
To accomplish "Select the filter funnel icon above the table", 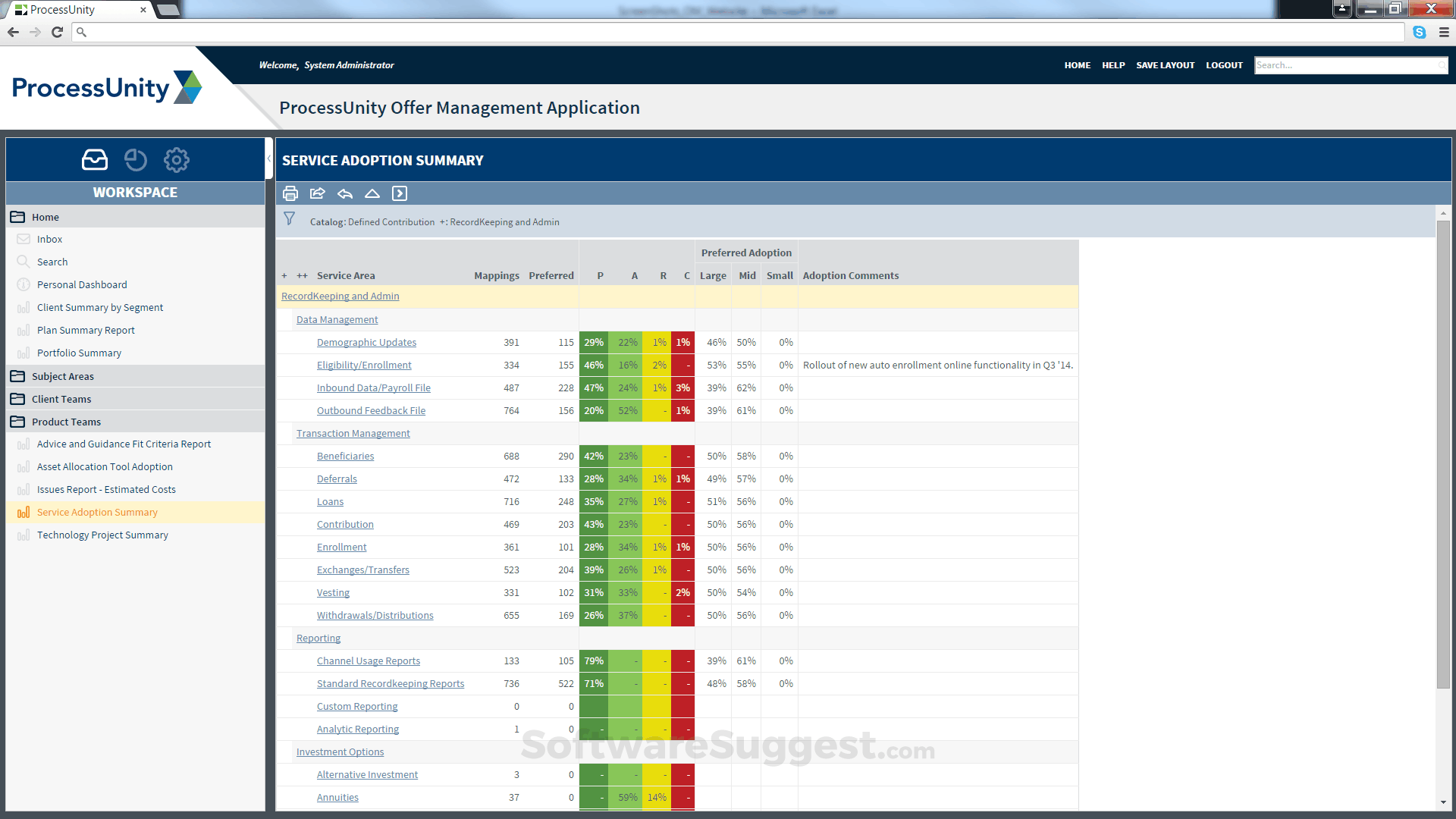I will click(x=289, y=219).
